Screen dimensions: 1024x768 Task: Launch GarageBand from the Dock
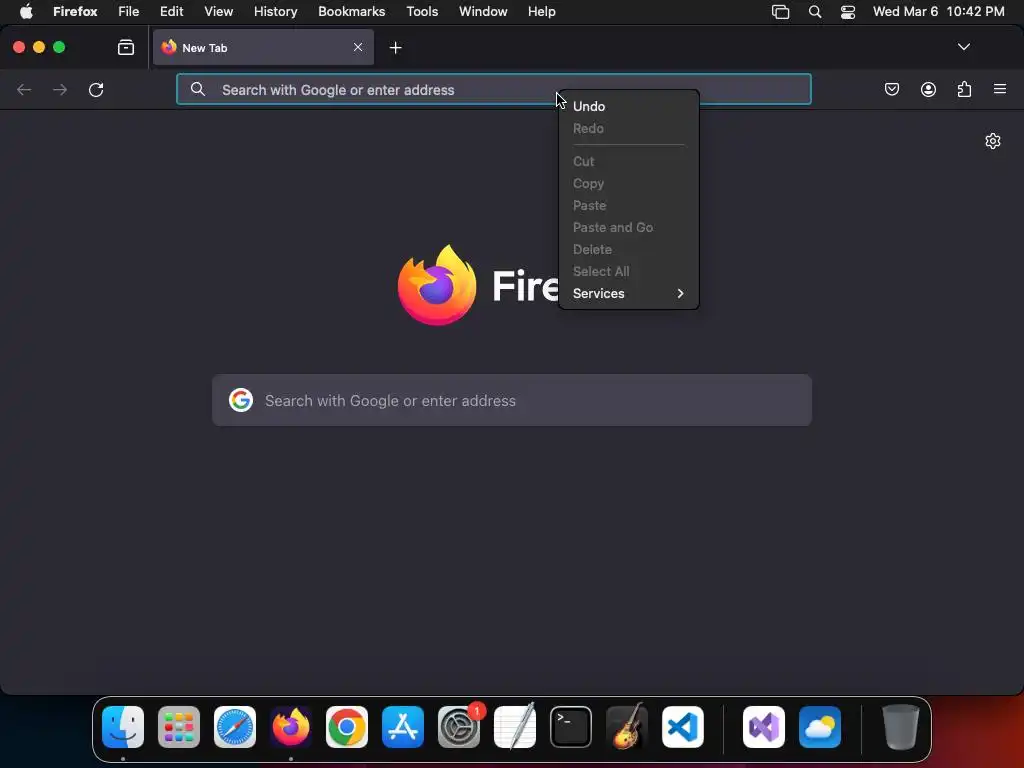pyautogui.click(x=627, y=727)
